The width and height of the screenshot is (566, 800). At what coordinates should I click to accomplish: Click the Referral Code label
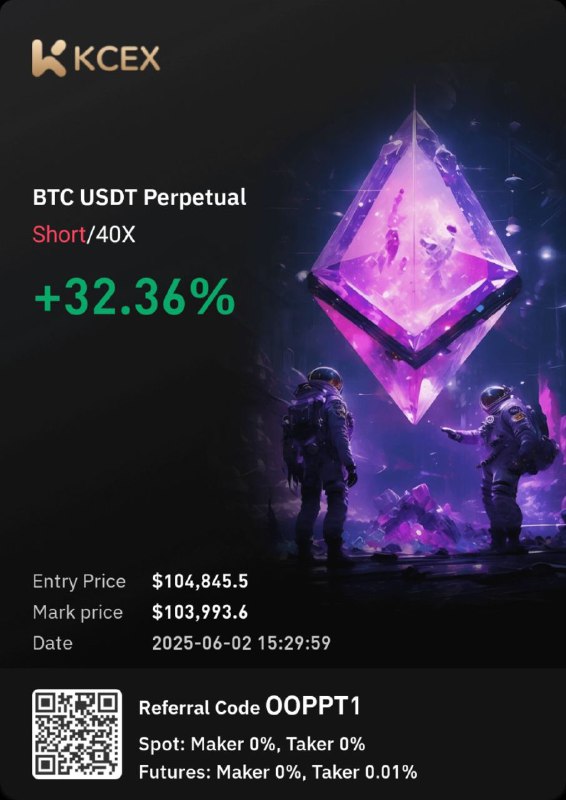[x=200, y=708]
